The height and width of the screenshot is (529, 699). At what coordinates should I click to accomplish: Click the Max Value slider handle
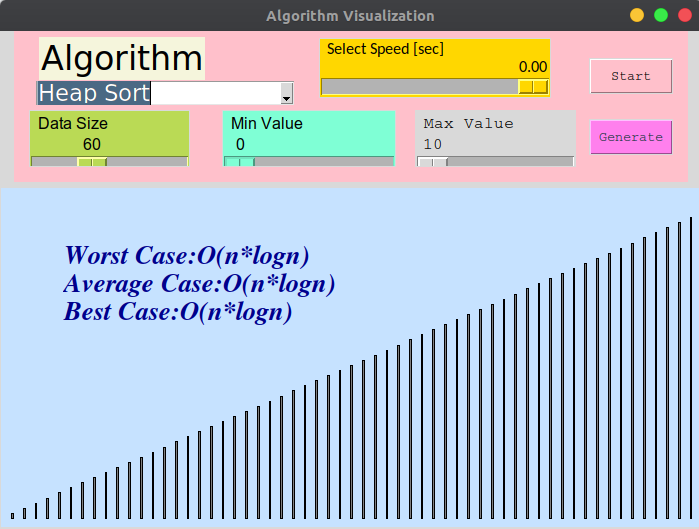click(x=432, y=162)
